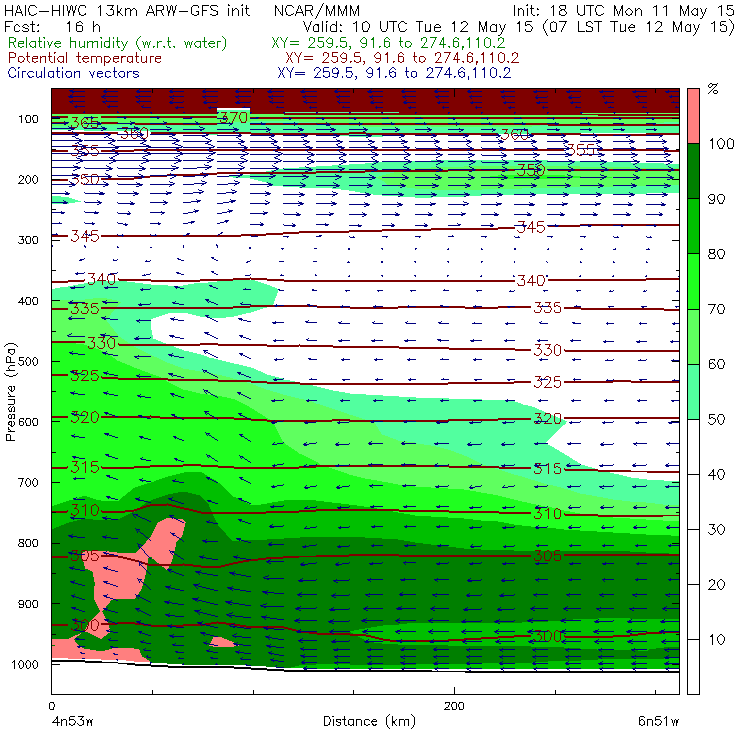Click the '80' colorbar tick label

tap(716, 254)
